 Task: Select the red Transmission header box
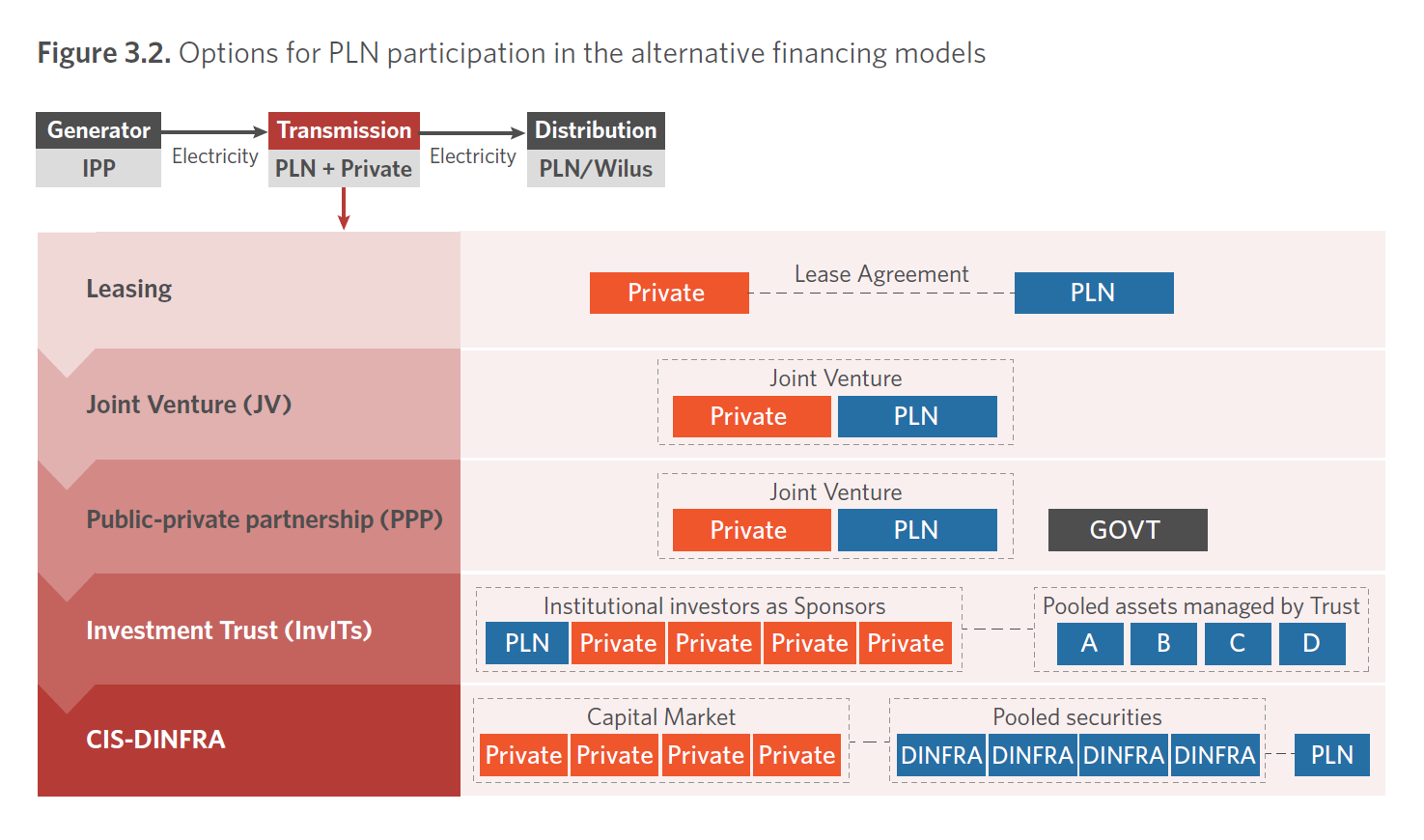pos(344,130)
